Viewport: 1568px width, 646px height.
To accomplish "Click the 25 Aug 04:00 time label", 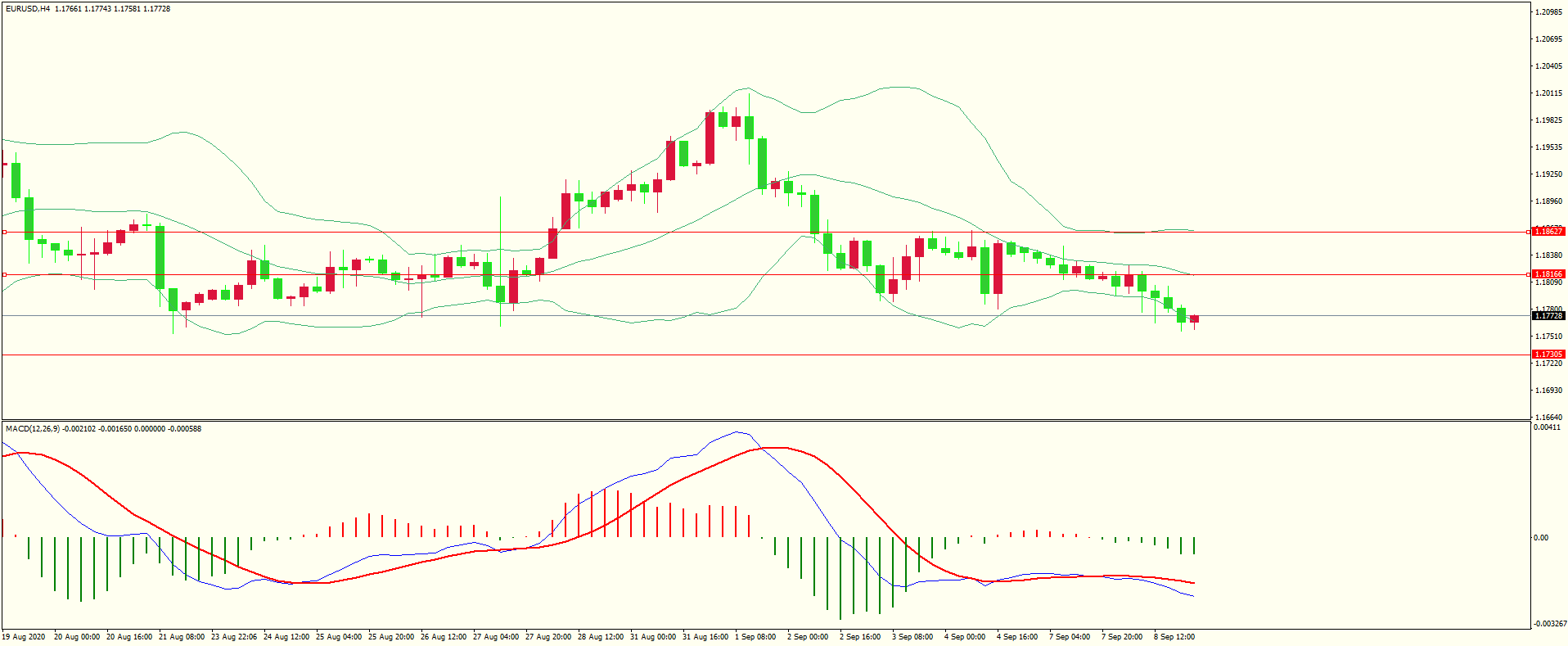I will tap(339, 637).
